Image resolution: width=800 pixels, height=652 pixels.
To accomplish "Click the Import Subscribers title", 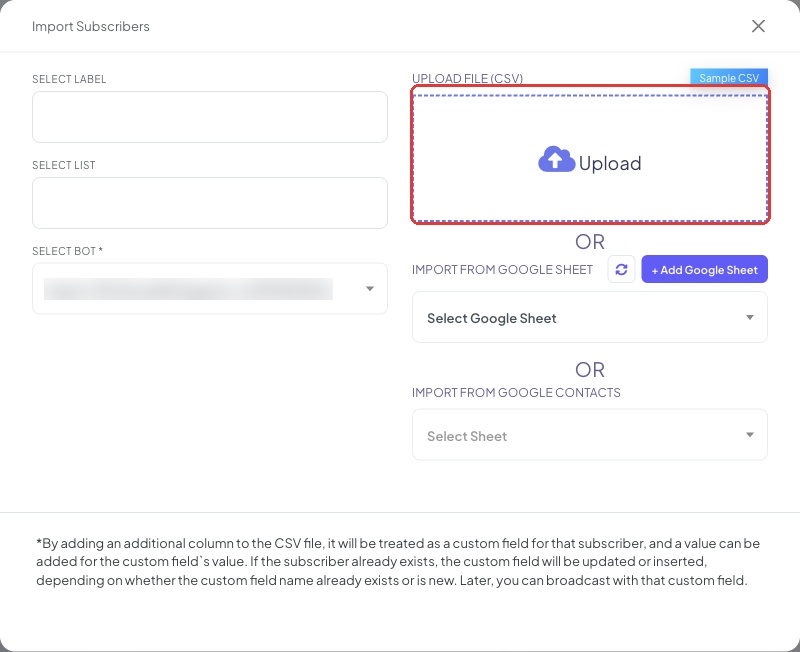I will [91, 27].
